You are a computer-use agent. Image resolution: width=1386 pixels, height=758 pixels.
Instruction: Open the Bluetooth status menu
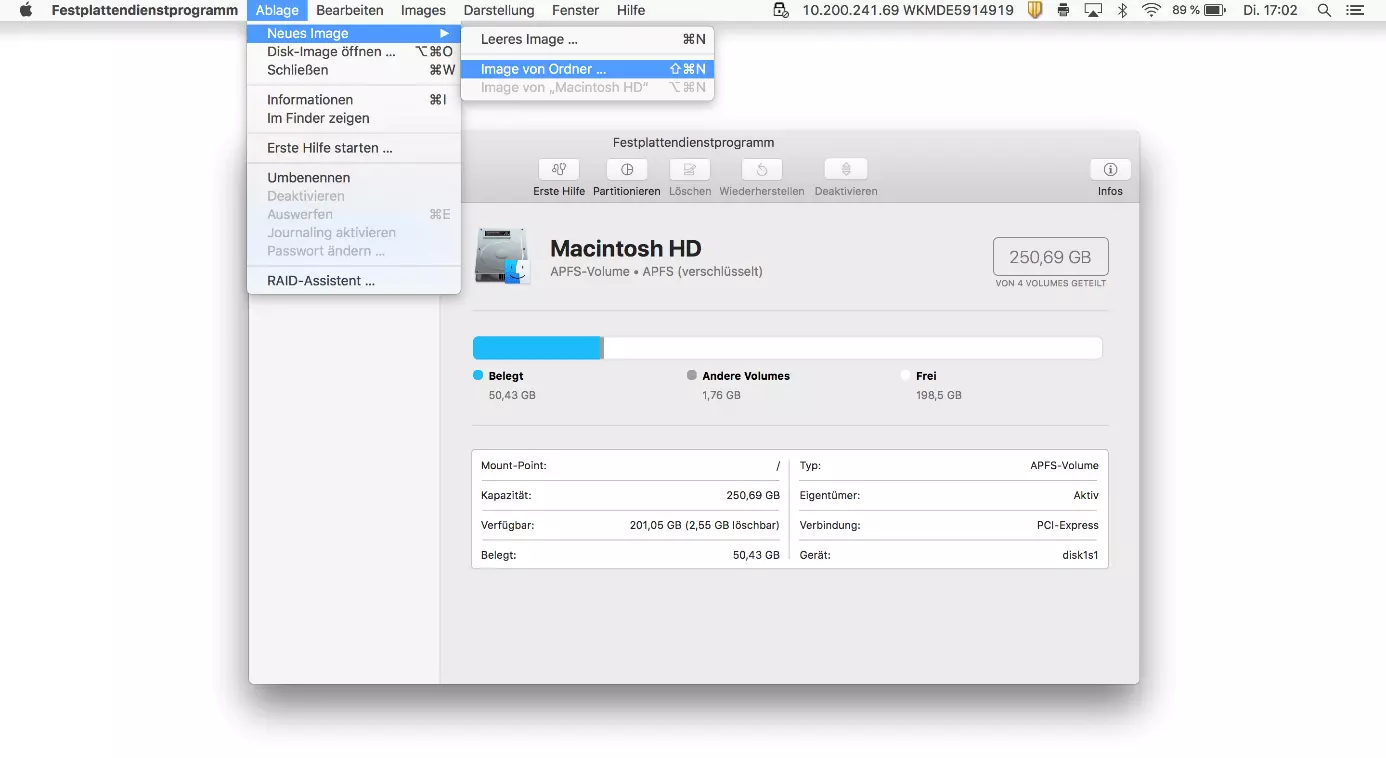(x=1122, y=10)
